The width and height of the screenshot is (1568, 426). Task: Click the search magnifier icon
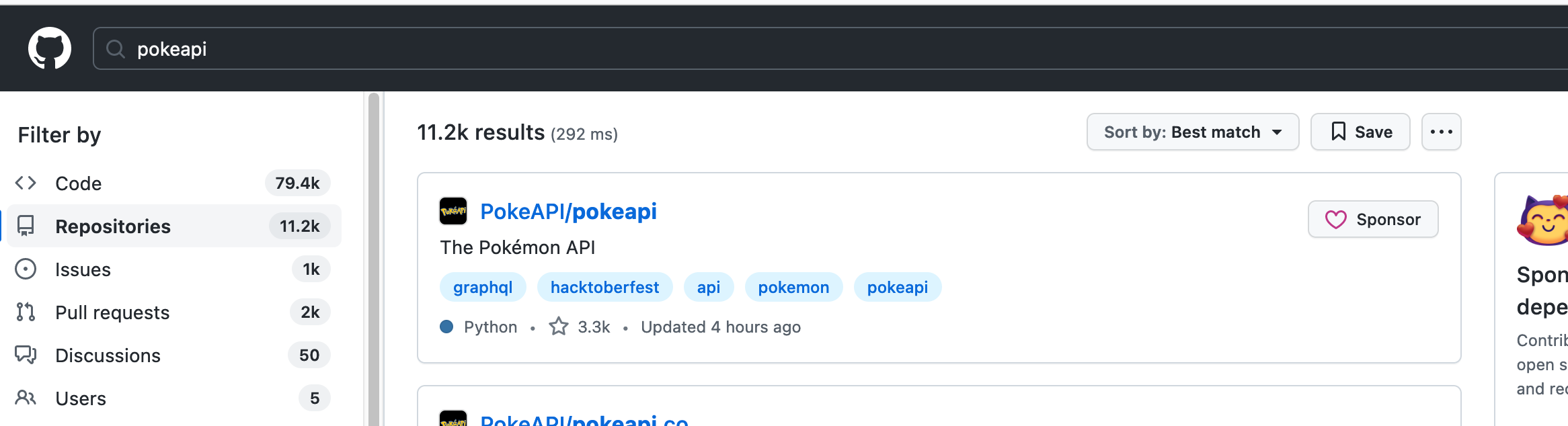(x=116, y=49)
